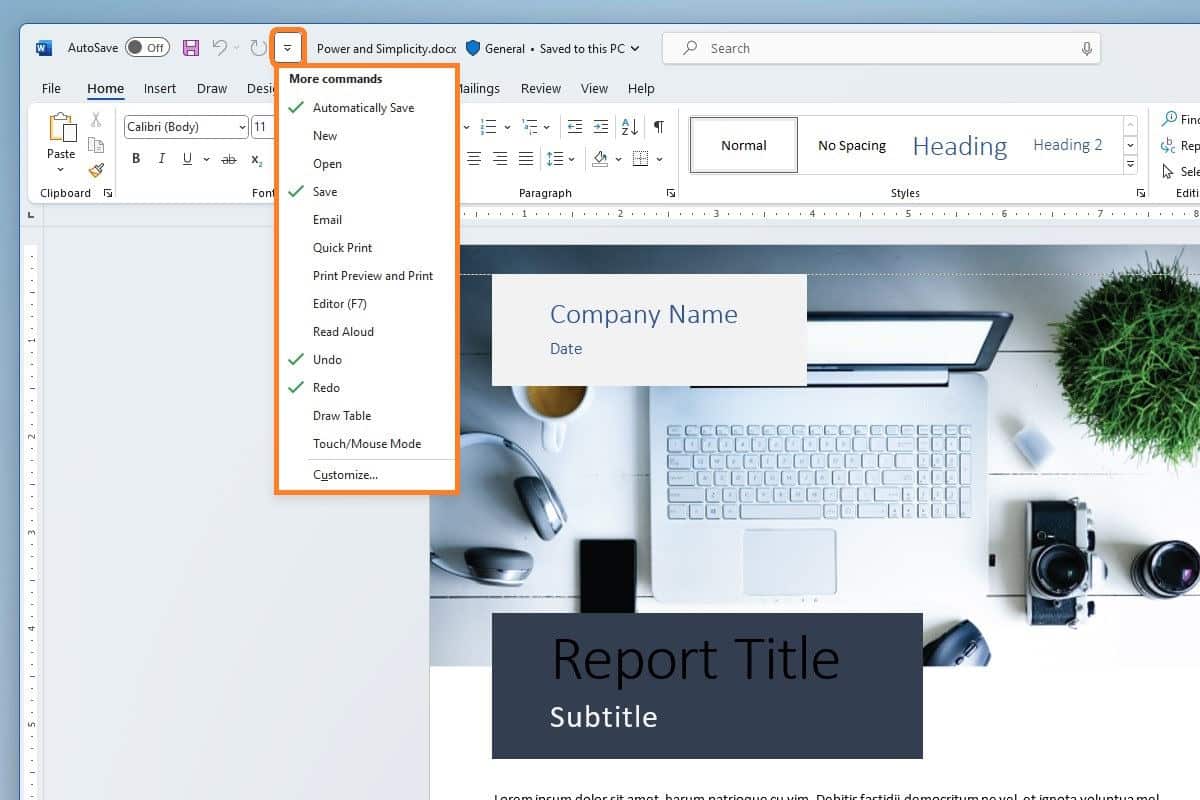Click the Save icon in the title bar
Viewport: 1200px width, 800px height.
coord(191,48)
